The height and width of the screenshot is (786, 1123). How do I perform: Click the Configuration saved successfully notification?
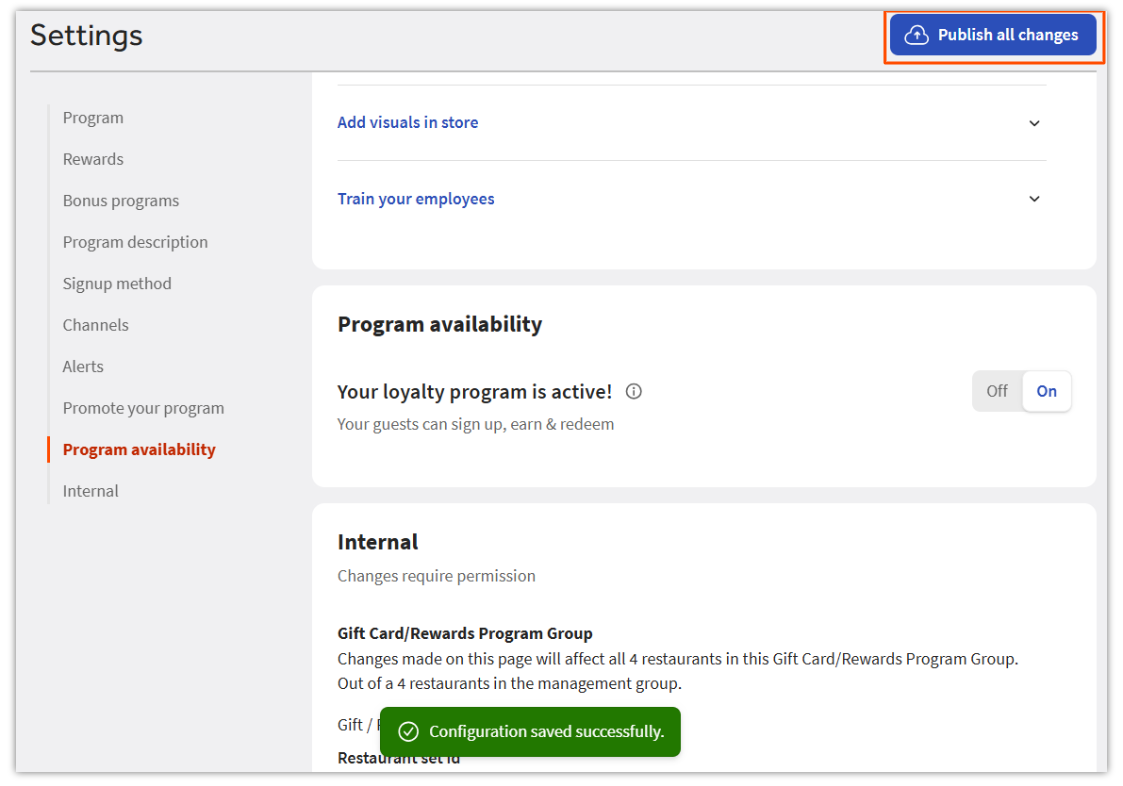pyautogui.click(x=545, y=732)
